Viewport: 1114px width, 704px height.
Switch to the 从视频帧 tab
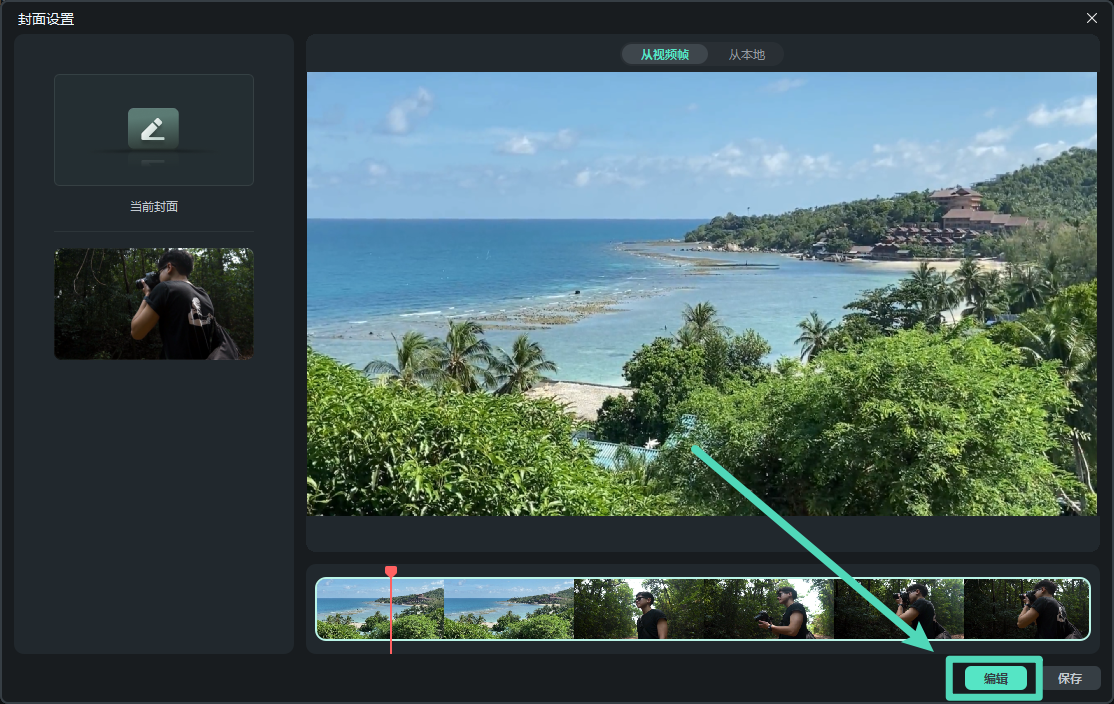[664, 55]
